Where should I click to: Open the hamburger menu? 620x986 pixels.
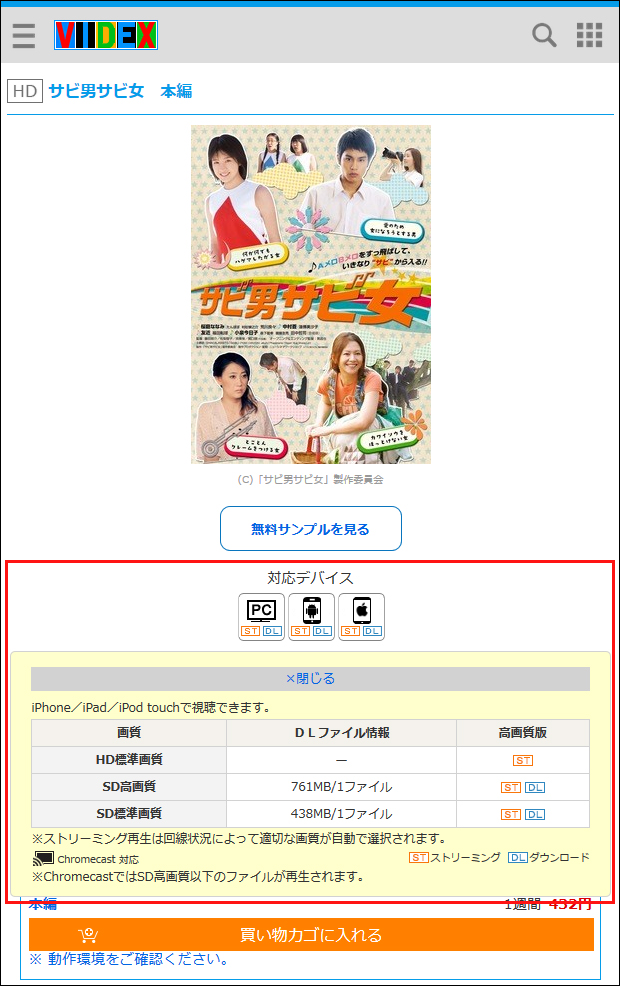pos(24,35)
